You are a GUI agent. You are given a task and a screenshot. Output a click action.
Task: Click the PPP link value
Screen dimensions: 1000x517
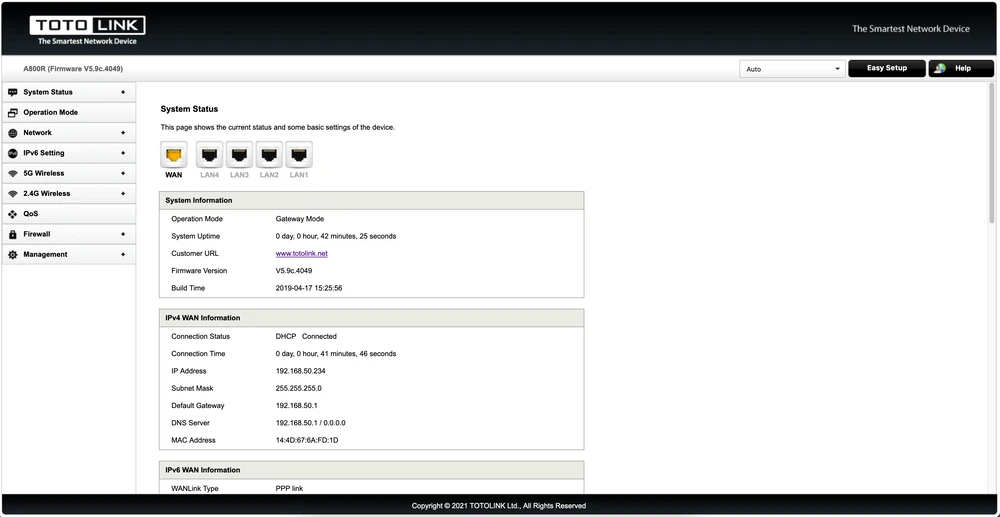(x=290, y=489)
